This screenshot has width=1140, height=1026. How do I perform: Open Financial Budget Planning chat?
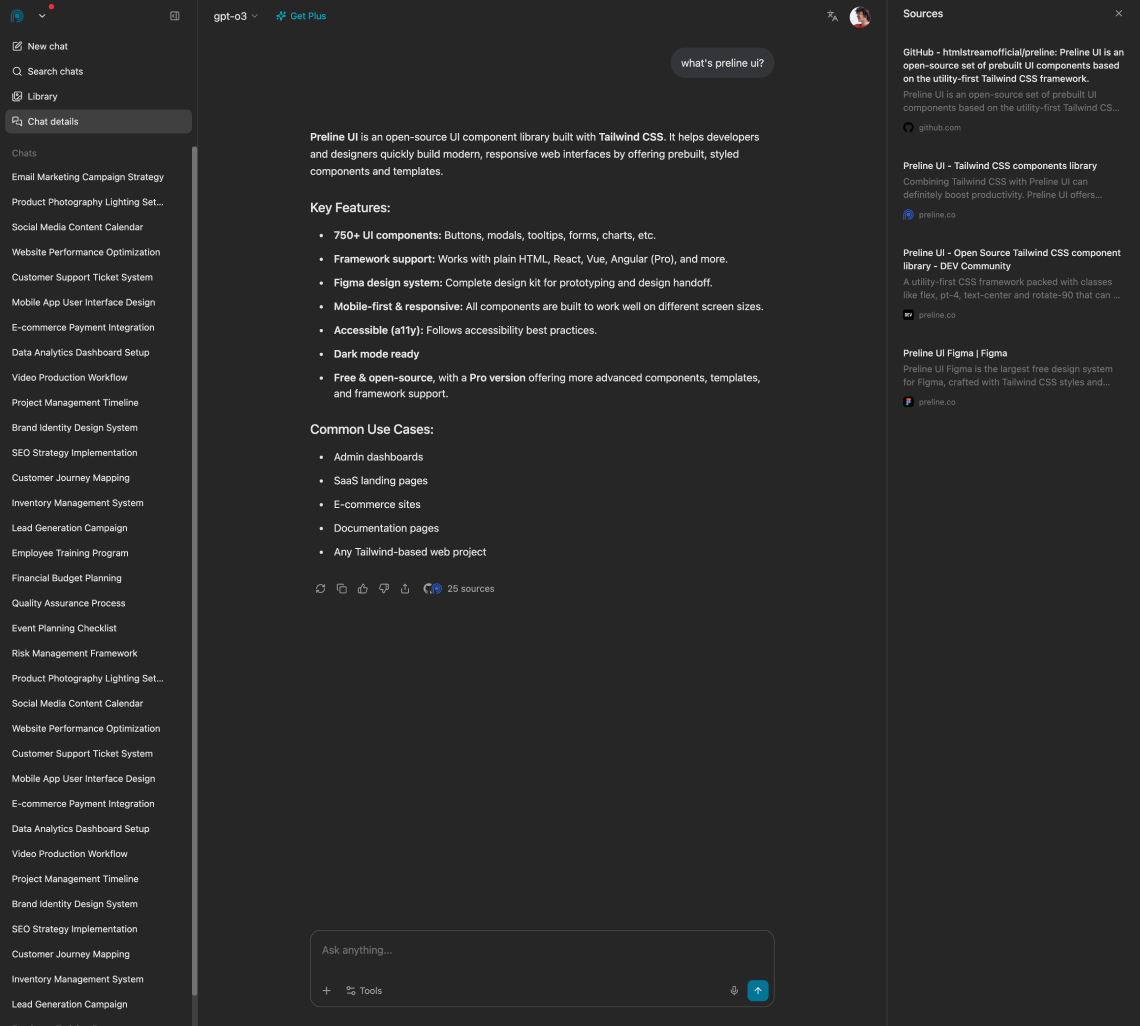click(67, 578)
